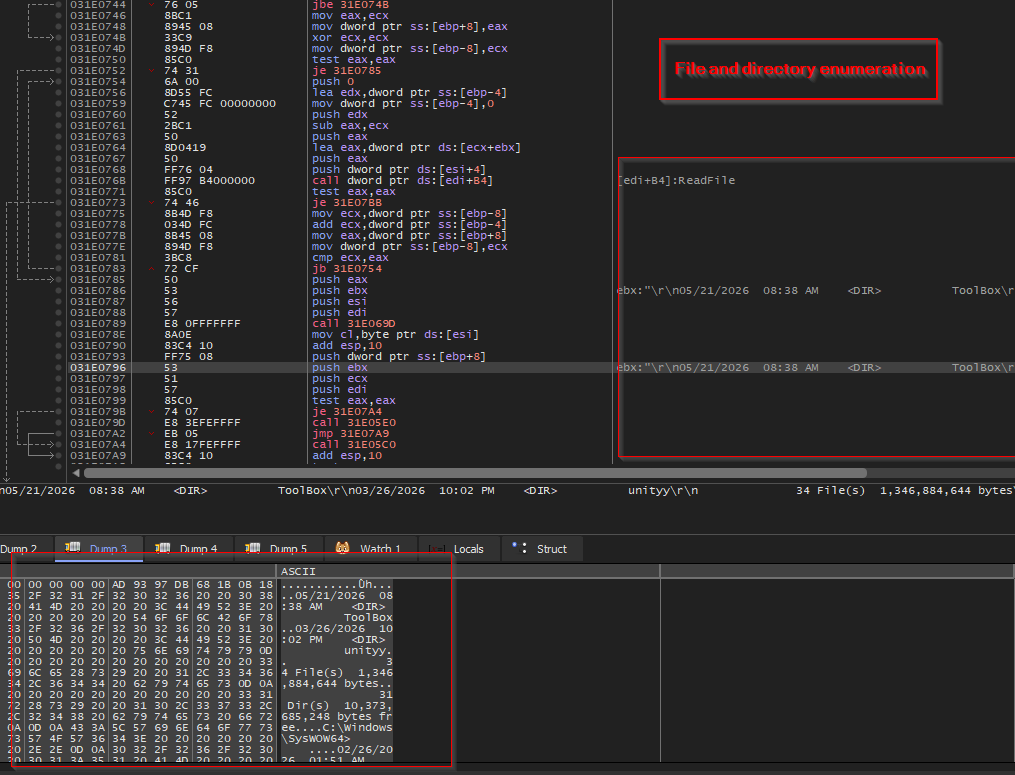
Task: Click the Dump 4 tab memory icon
Action: pos(162,548)
